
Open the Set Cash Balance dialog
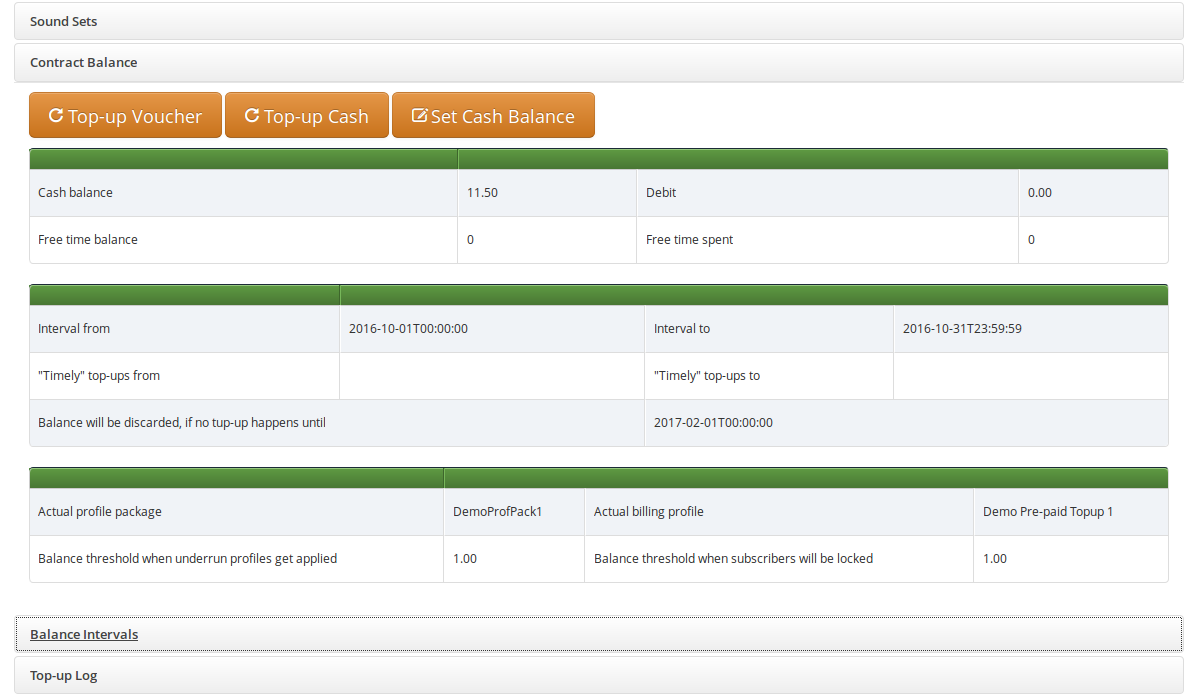pos(493,115)
